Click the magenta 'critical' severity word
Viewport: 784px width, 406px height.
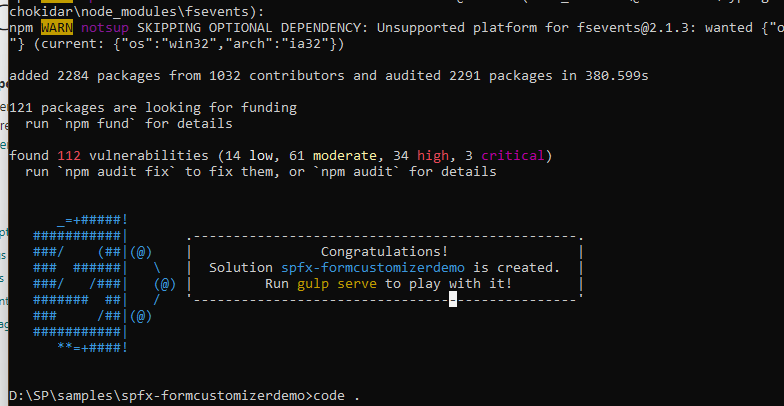513,156
